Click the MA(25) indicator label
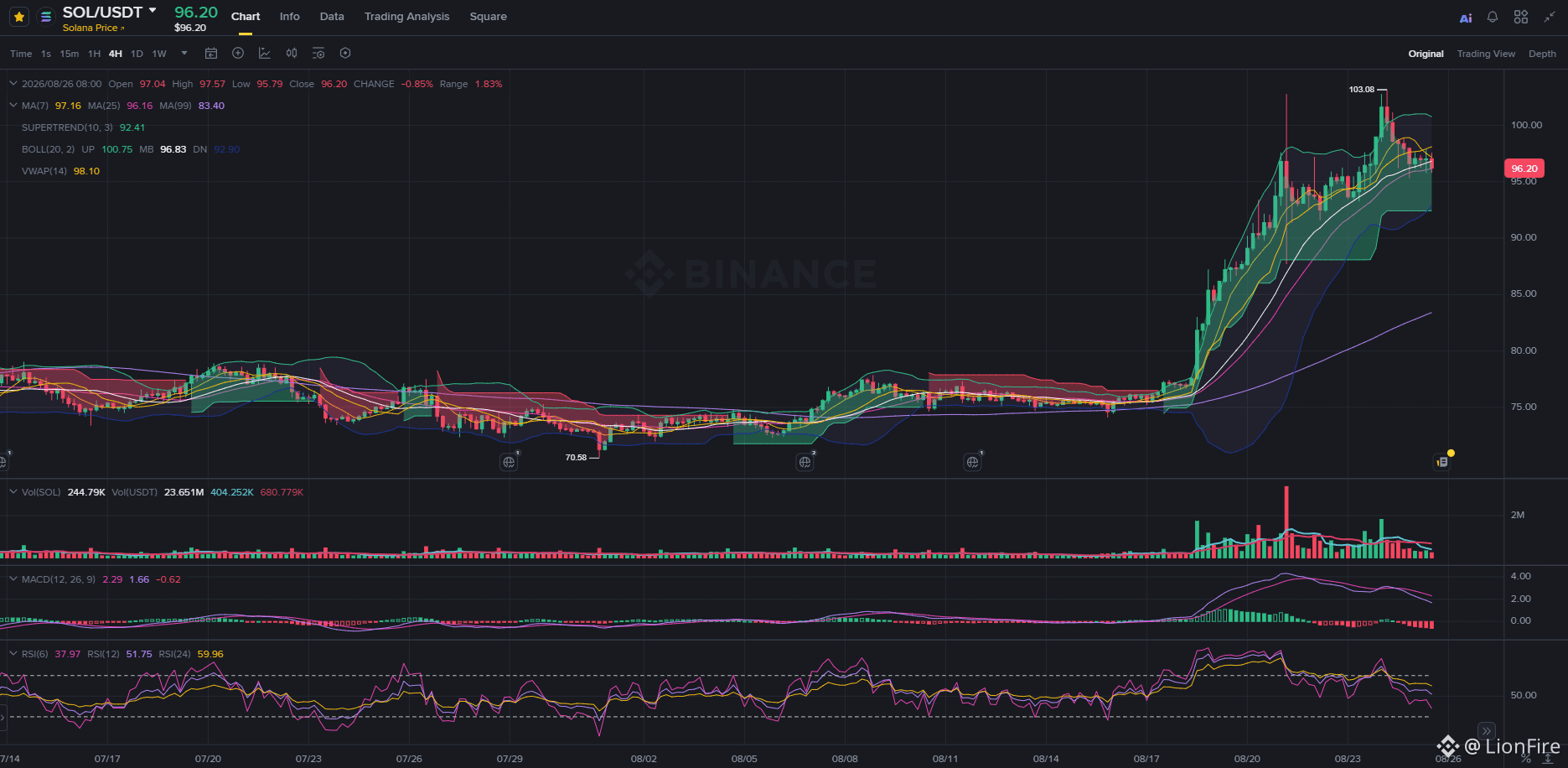Screen dimensions: 1568x768 104,106
